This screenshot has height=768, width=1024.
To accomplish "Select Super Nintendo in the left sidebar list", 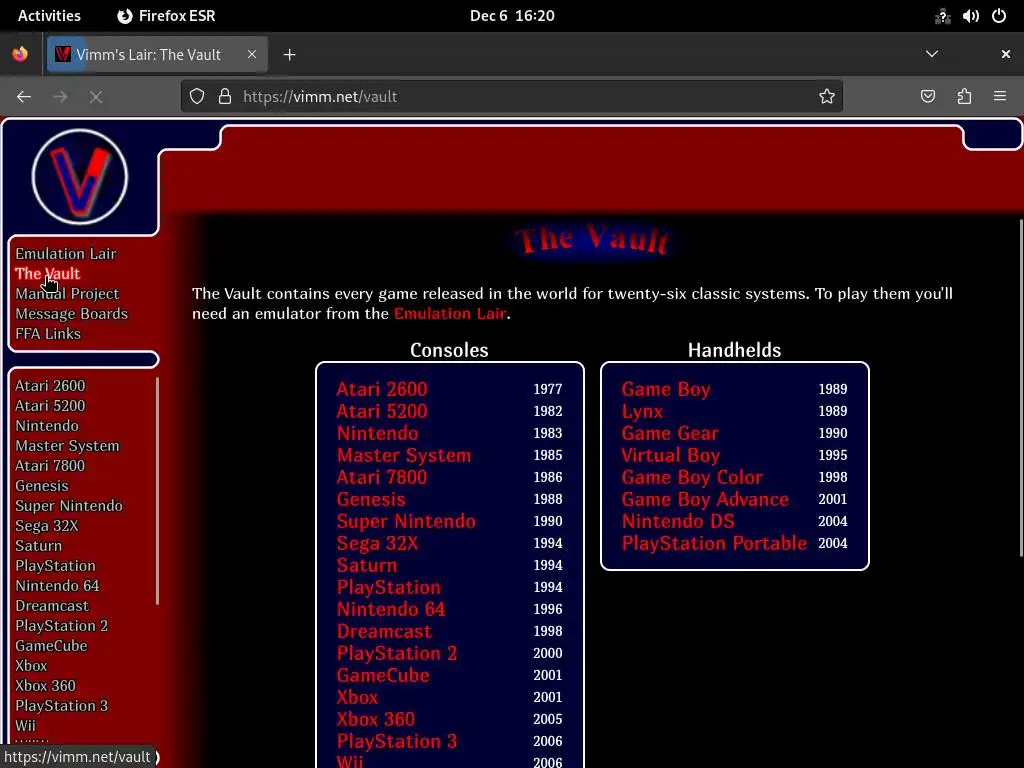I will coord(69,506).
